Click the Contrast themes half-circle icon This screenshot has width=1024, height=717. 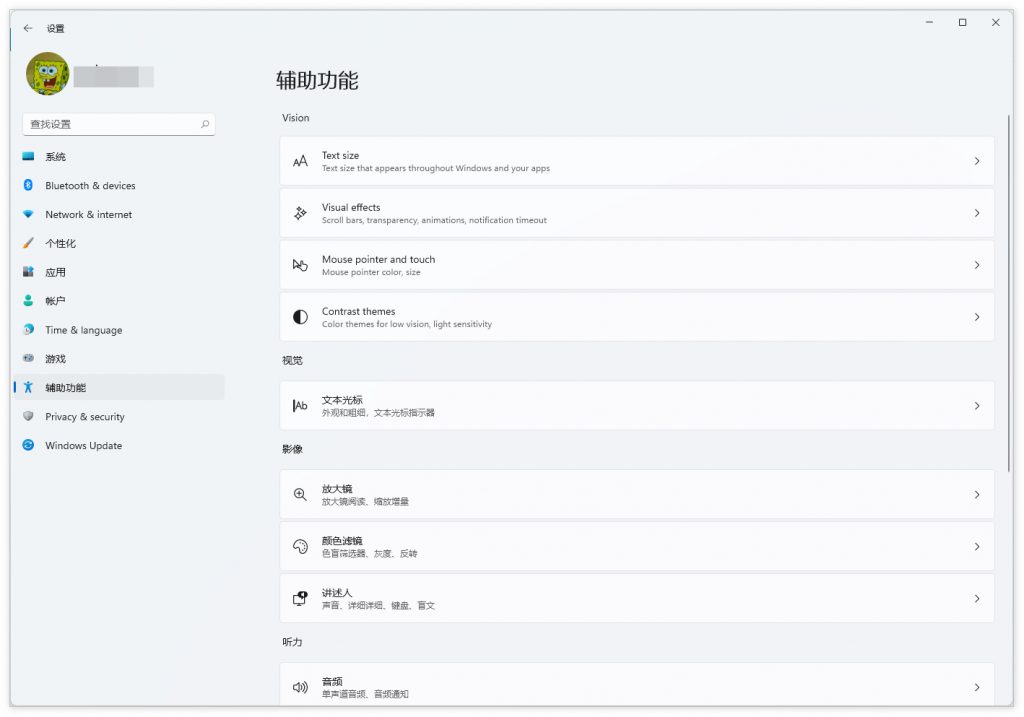click(300, 317)
